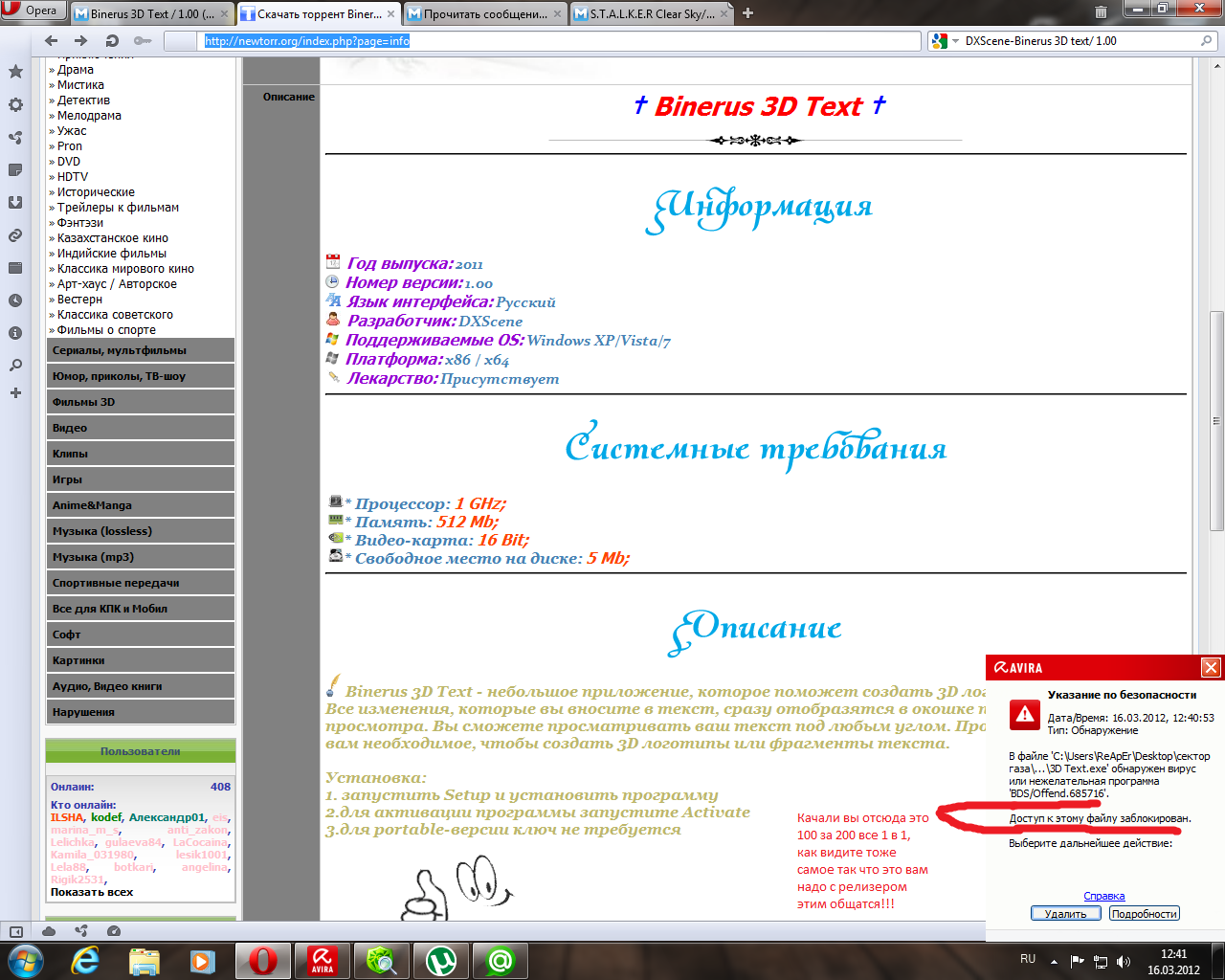The width and height of the screenshot is (1225, 980).
Task: Open the Драма category link
Action: (x=76, y=70)
